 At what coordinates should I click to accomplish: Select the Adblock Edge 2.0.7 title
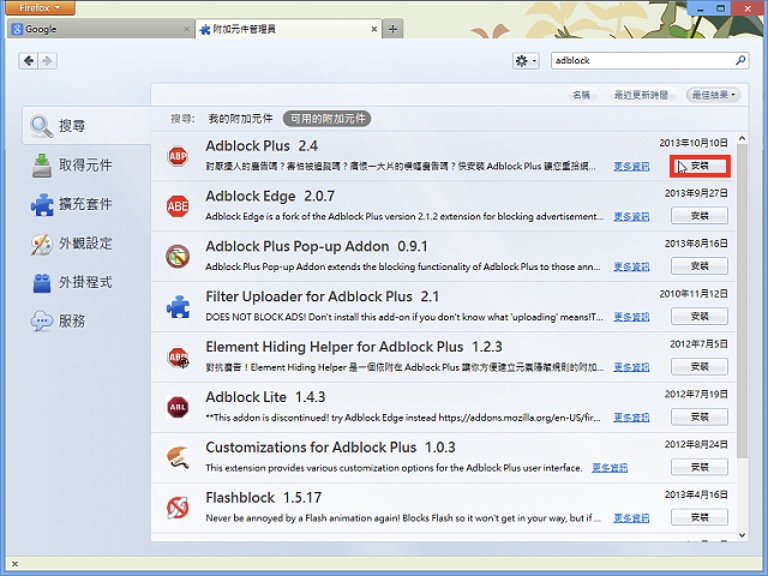[x=270, y=196]
